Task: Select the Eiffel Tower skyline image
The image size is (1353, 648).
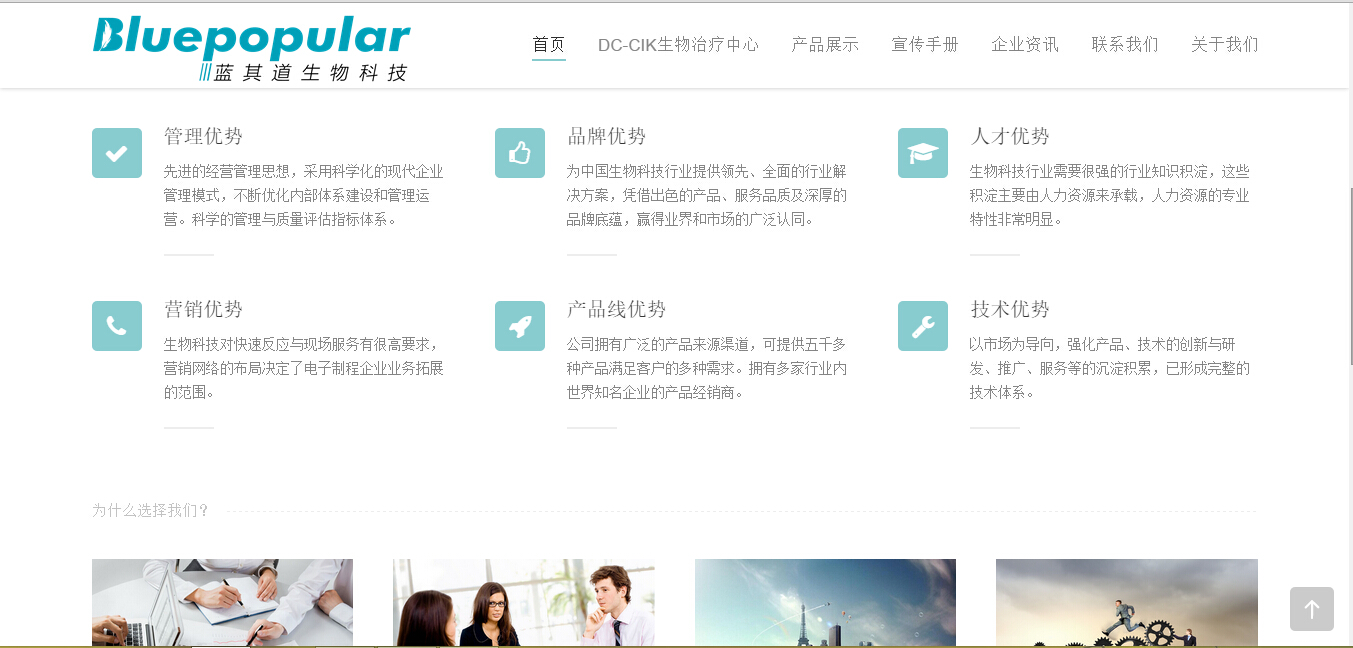Action: pos(825,602)
